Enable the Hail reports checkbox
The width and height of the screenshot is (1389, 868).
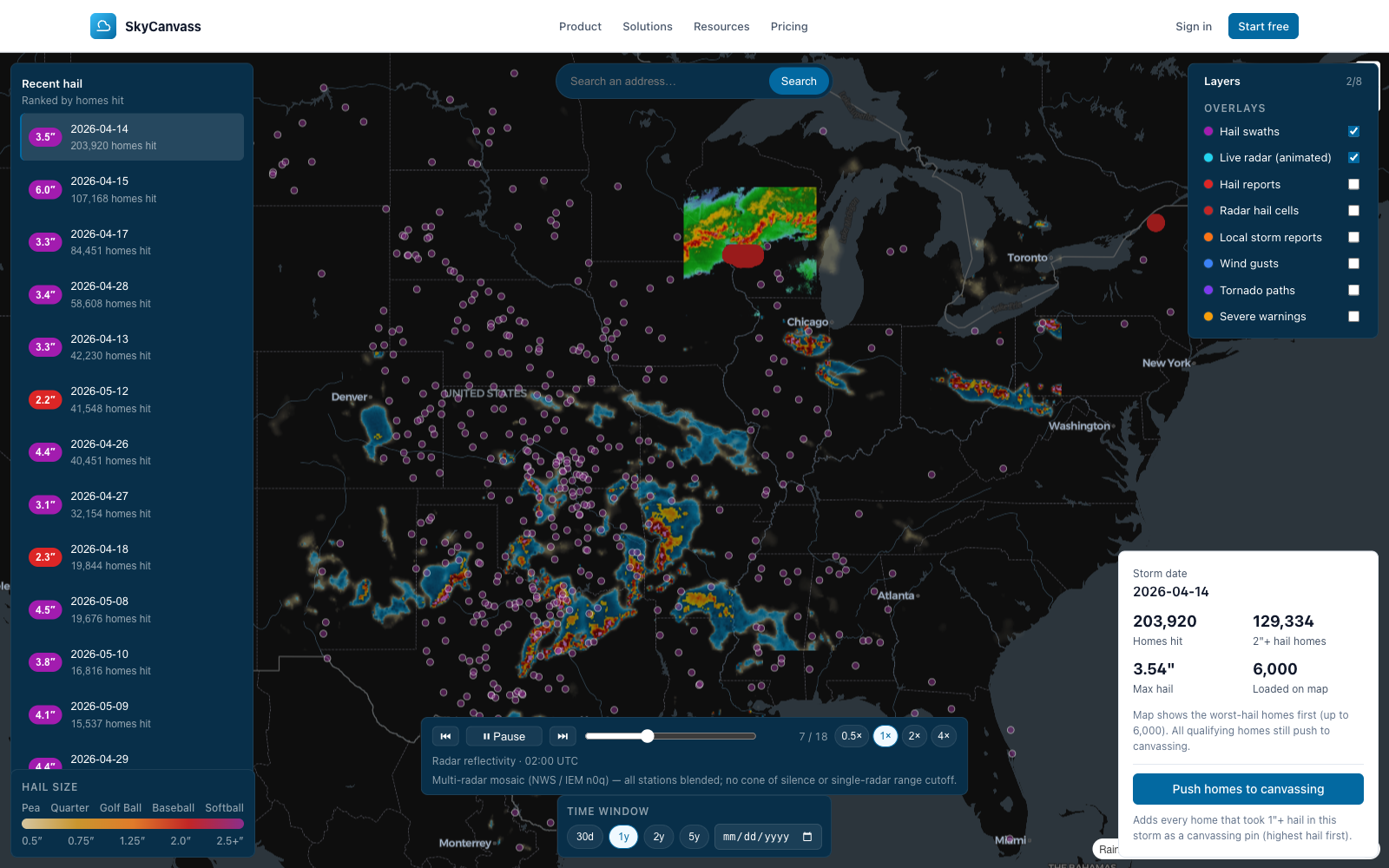point(1353,184)
